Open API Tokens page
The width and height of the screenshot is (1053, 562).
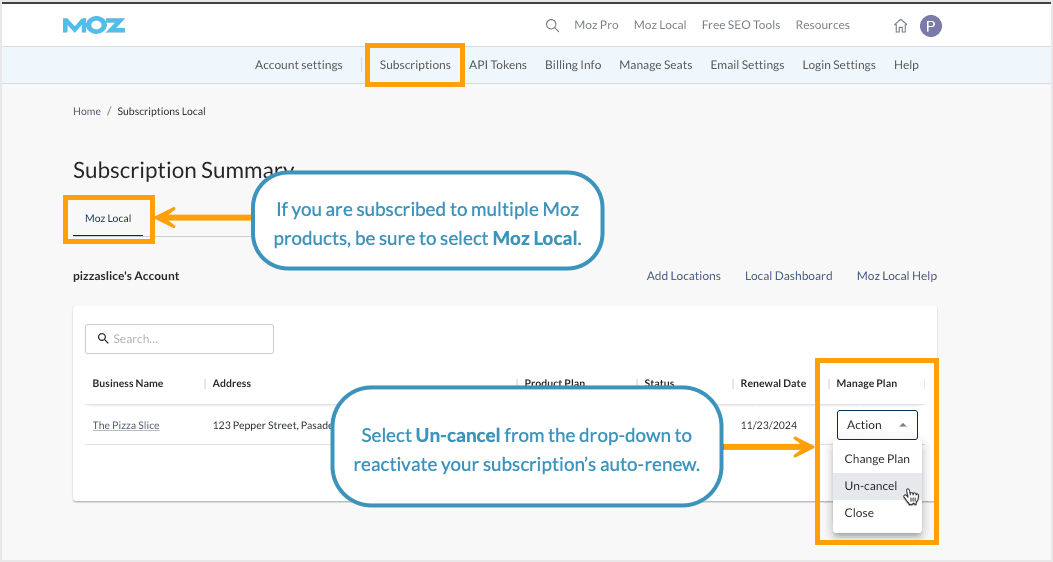point(497,65)
